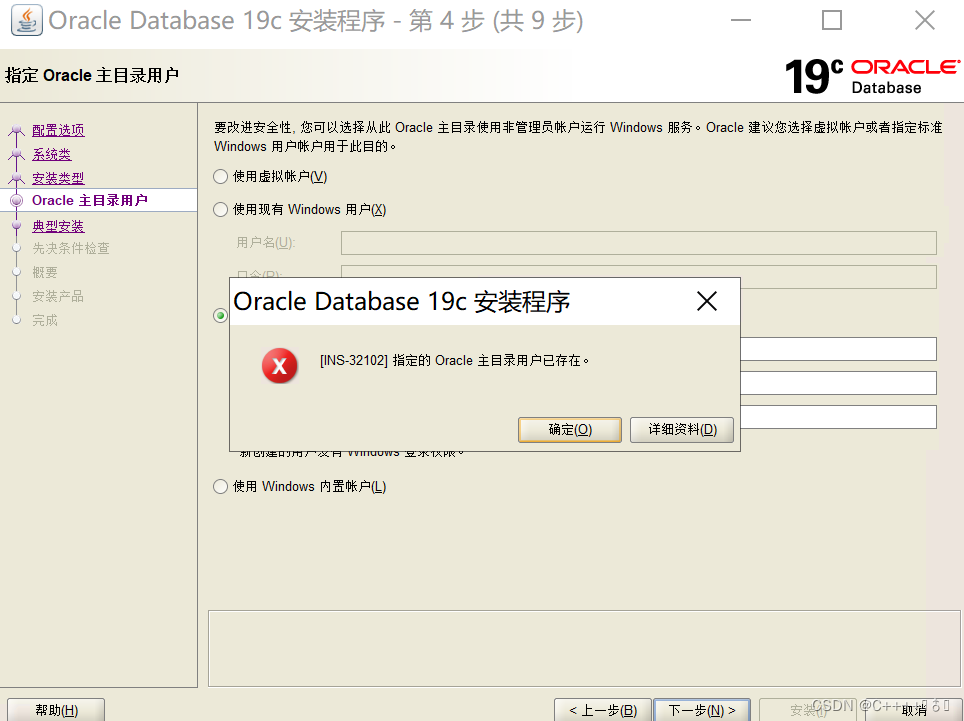Select 使用现有 Windows 用户(X) radio option
The width and height of the screenshot is (964, 721).
[x=221, y=210]
